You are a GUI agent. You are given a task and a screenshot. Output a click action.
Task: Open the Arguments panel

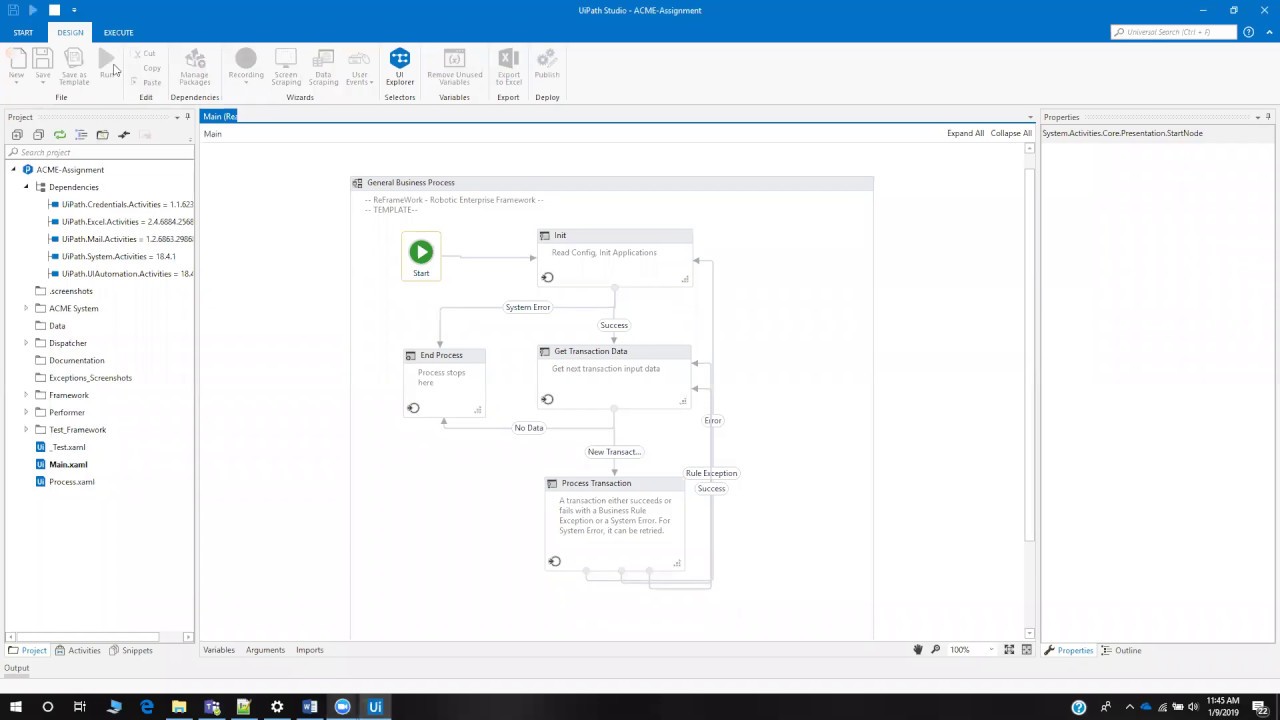265,650
